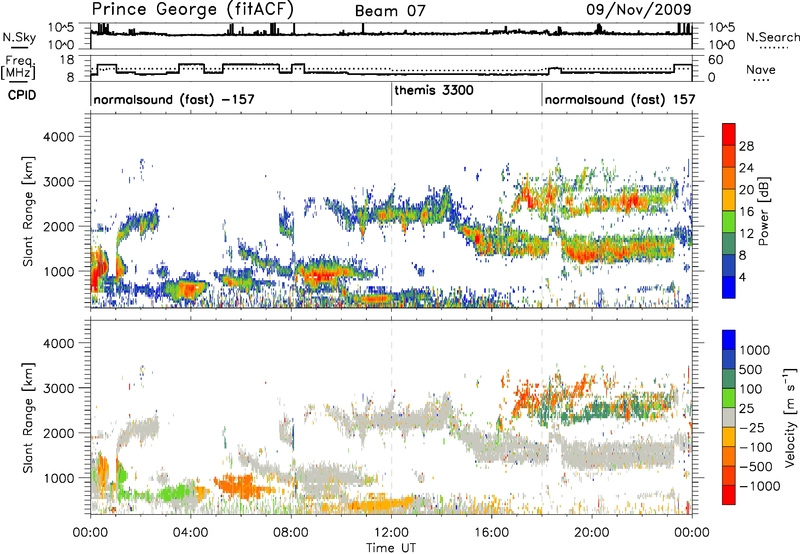Image resolution: width=800 pixels, height=554 pixels.
Task: Click the left '10^5' noise scale value
Action: pyautogui.click(x=61, y=28)
